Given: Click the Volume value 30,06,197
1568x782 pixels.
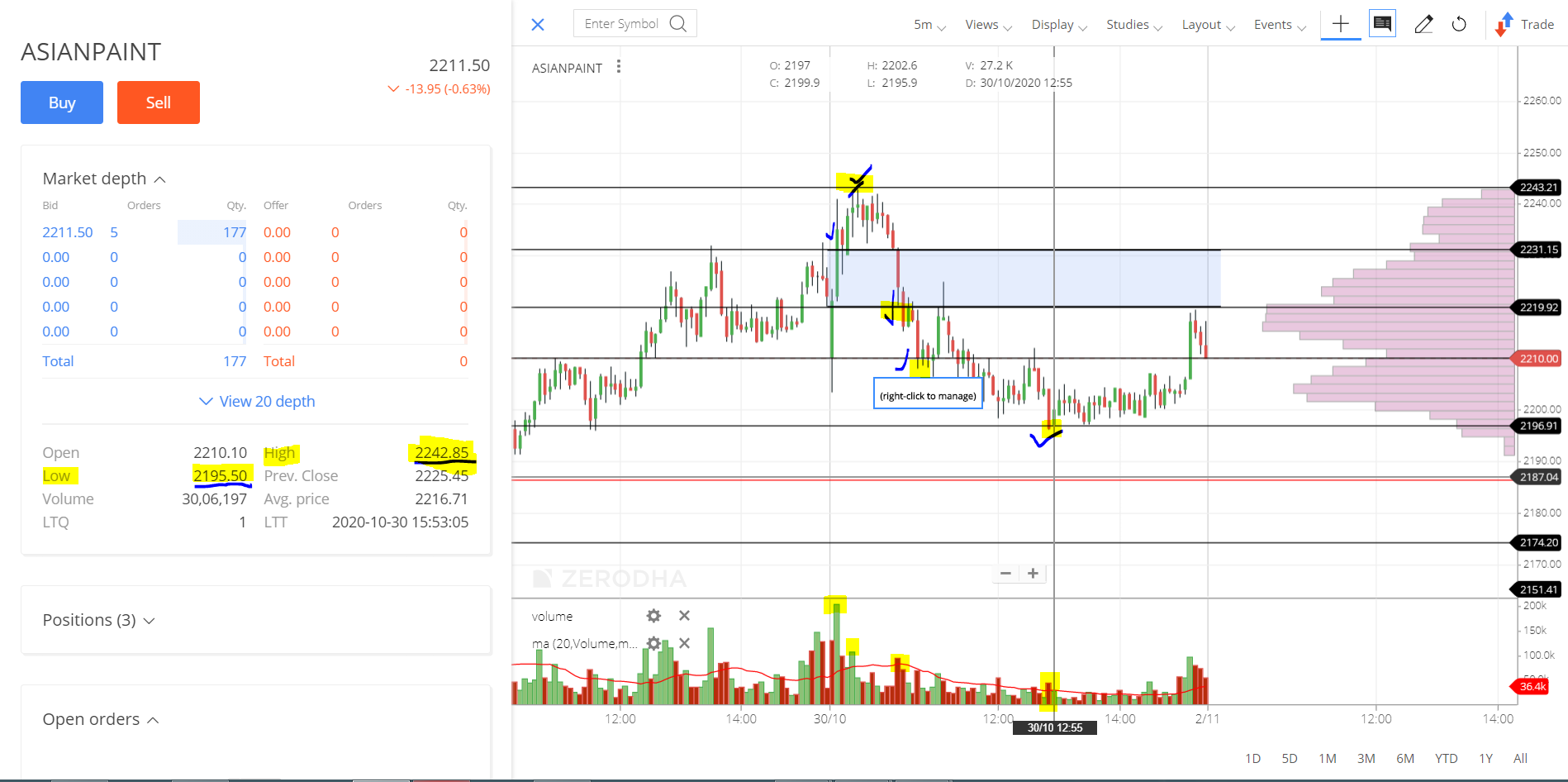Looking at the screenshot, I should pyautogui.click(x=214, y=498).
